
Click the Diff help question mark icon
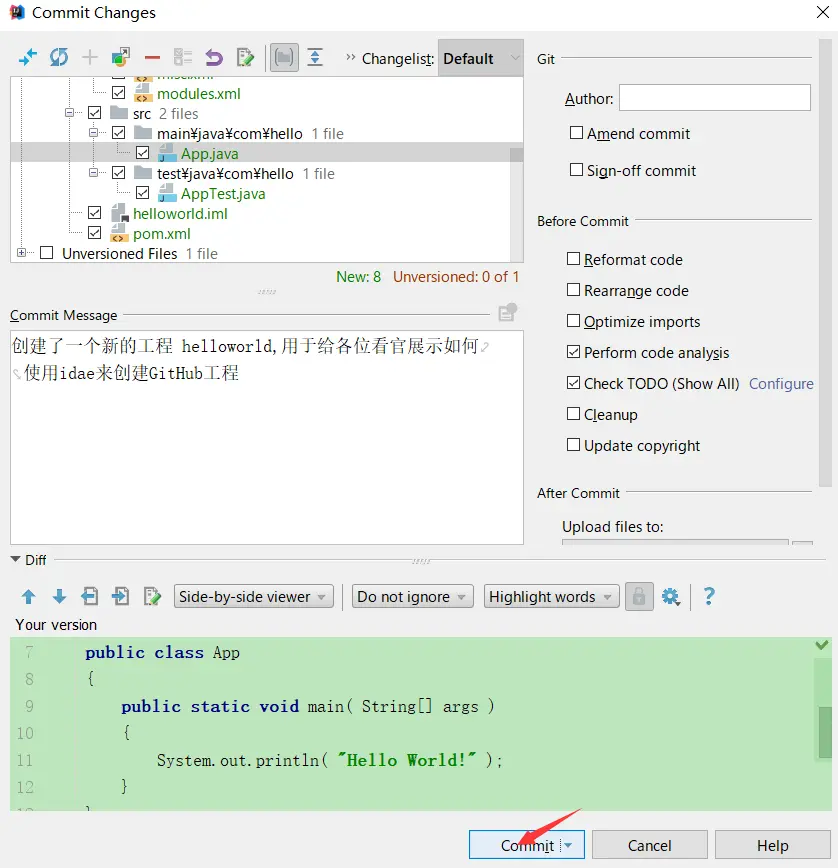click(709, 597)
